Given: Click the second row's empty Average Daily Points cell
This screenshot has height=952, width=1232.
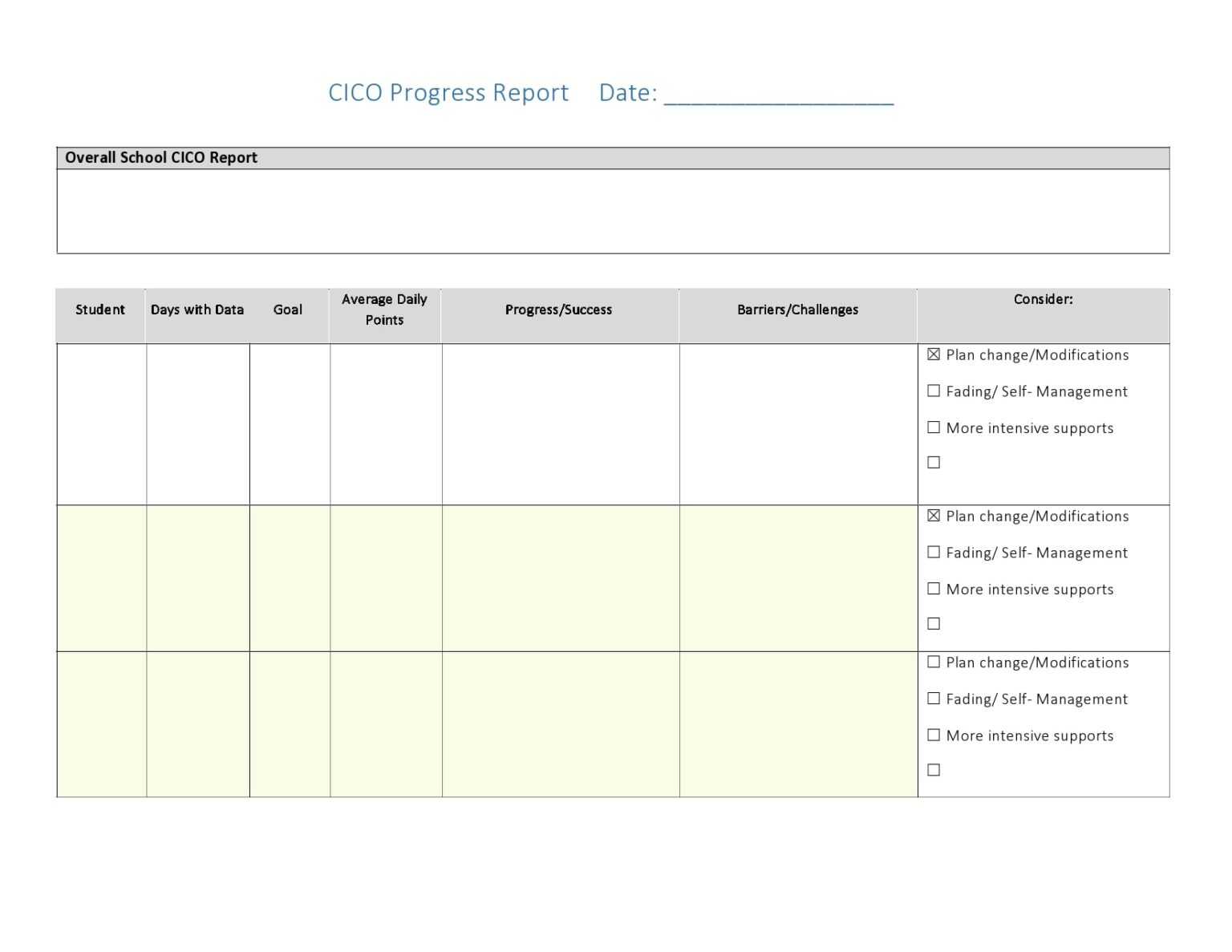Looking at the screenshot, I should [386, 578].
